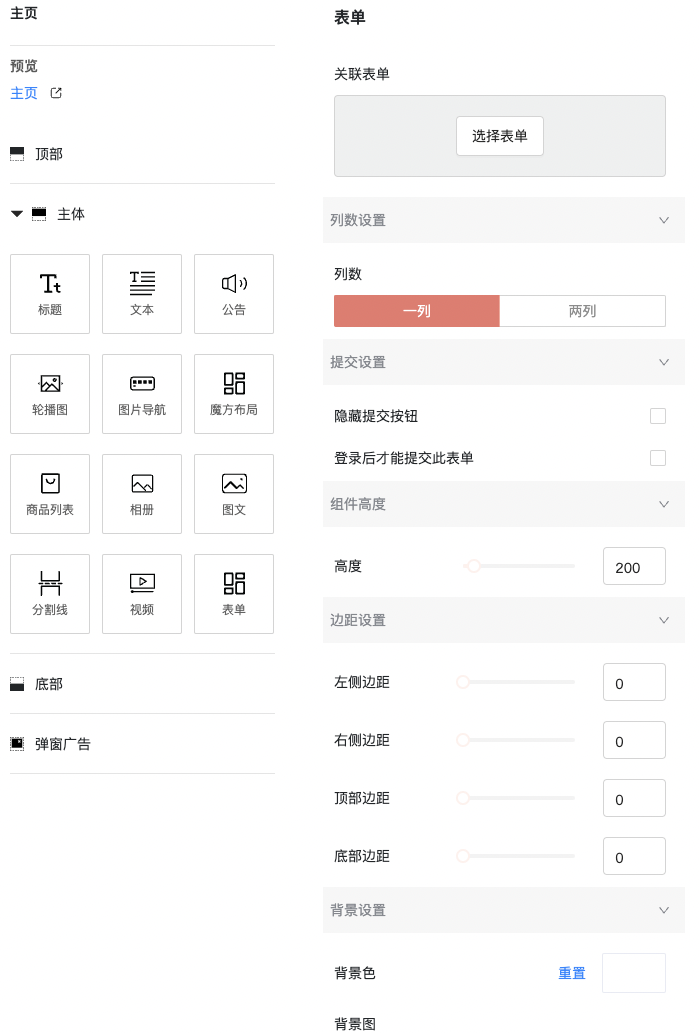The image size is (699, 1033).
Task: Click the 顶部边距 slider handle
Action: [x=463, y=798]
